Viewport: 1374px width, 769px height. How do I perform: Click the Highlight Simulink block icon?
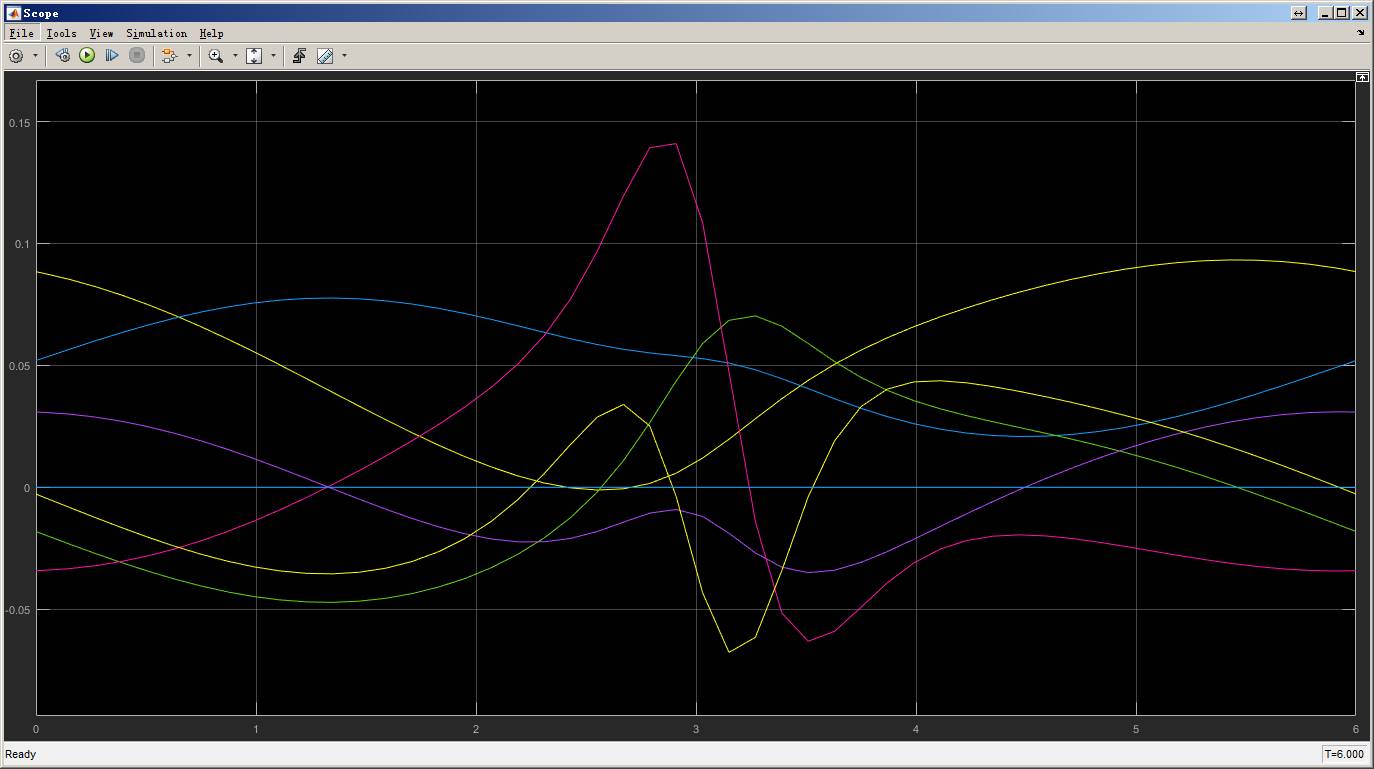(x=168, y=56)
